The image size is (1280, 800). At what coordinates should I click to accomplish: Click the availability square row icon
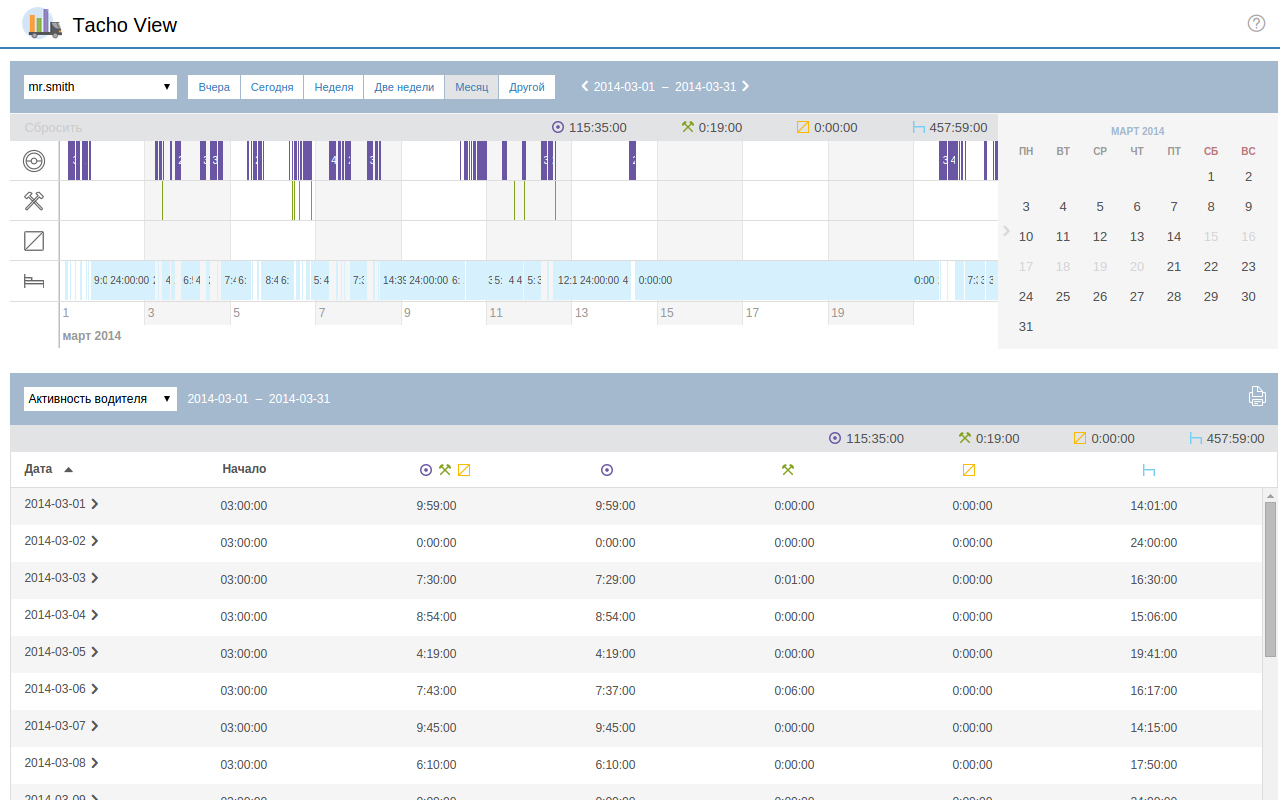(x=35, y=241)
